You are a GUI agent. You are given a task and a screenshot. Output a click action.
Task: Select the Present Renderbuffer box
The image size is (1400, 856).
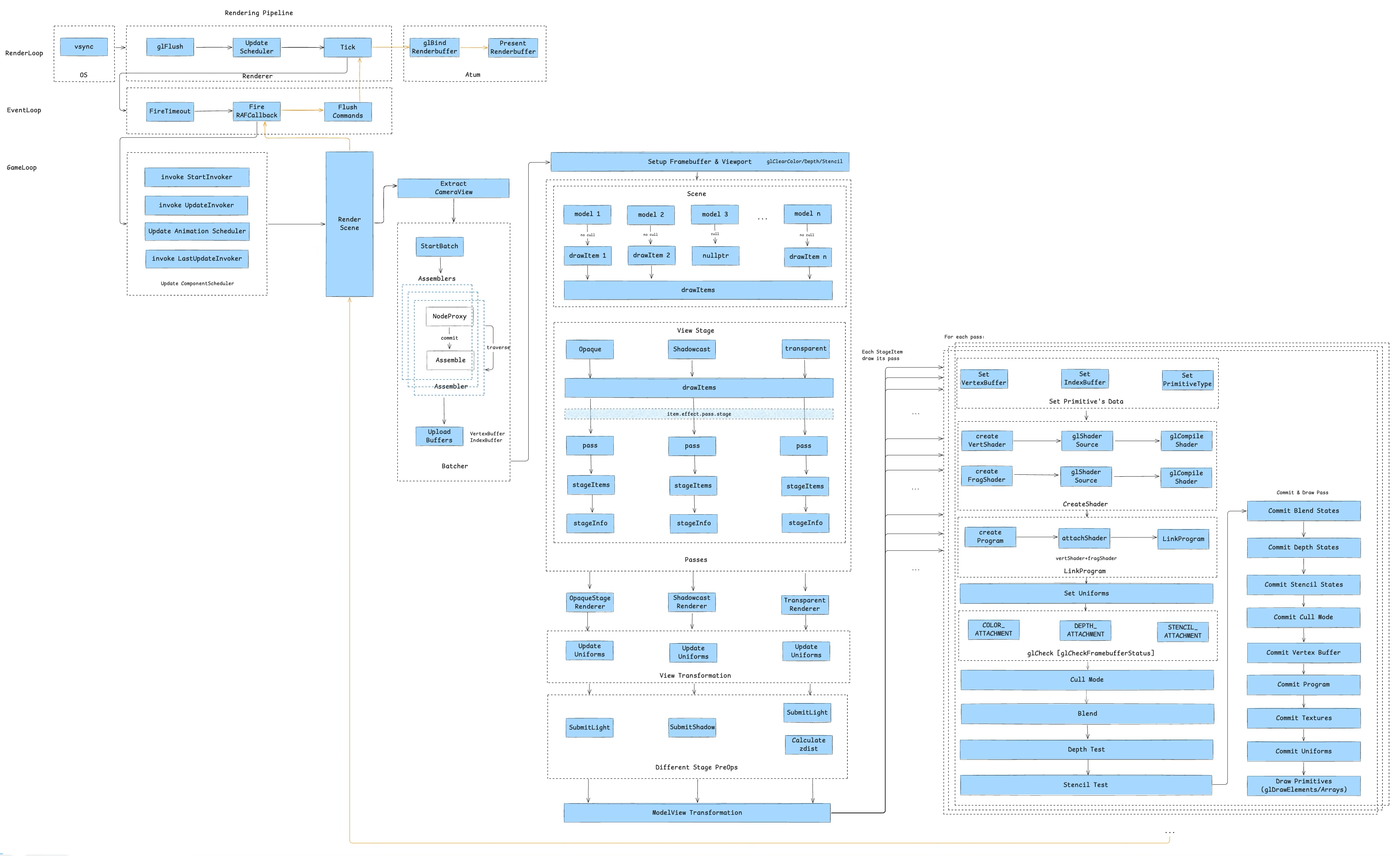pyautogui.click(x=513, y=47)
